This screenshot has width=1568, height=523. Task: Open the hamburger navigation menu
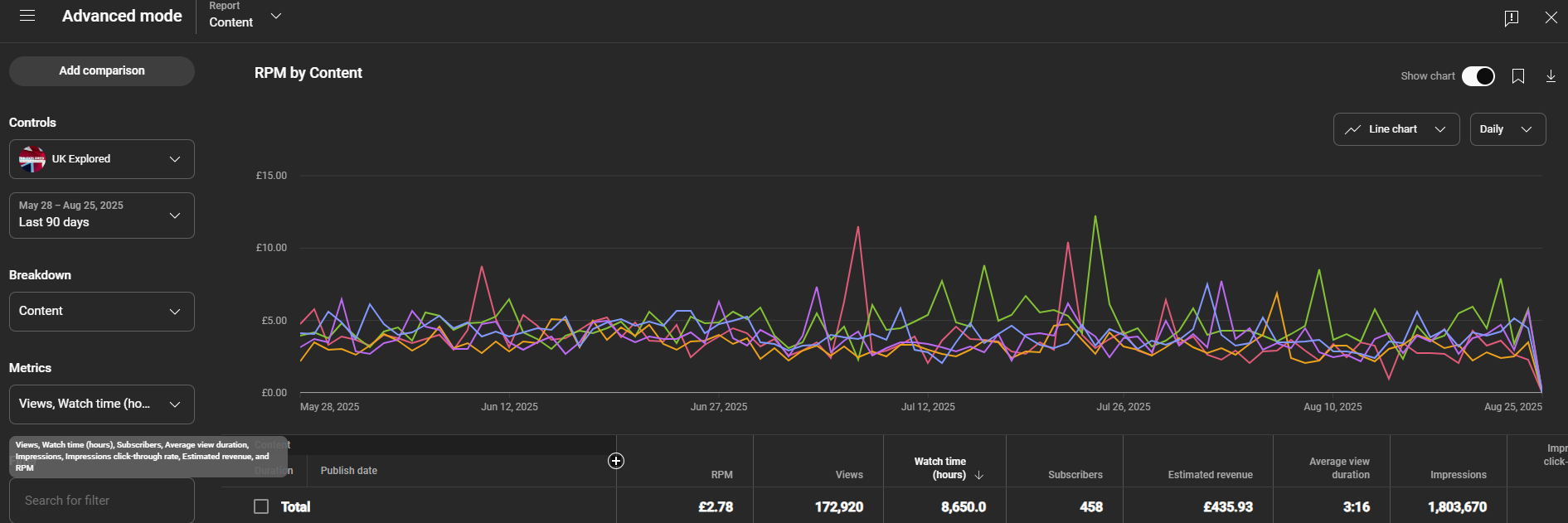point(27,16)
